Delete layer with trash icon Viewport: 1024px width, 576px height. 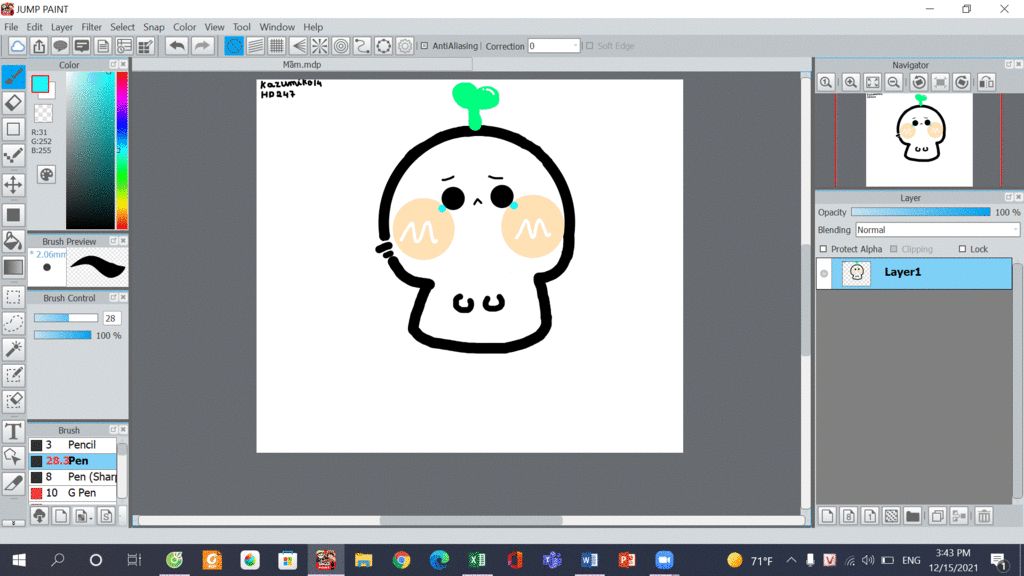click(984, 516)
